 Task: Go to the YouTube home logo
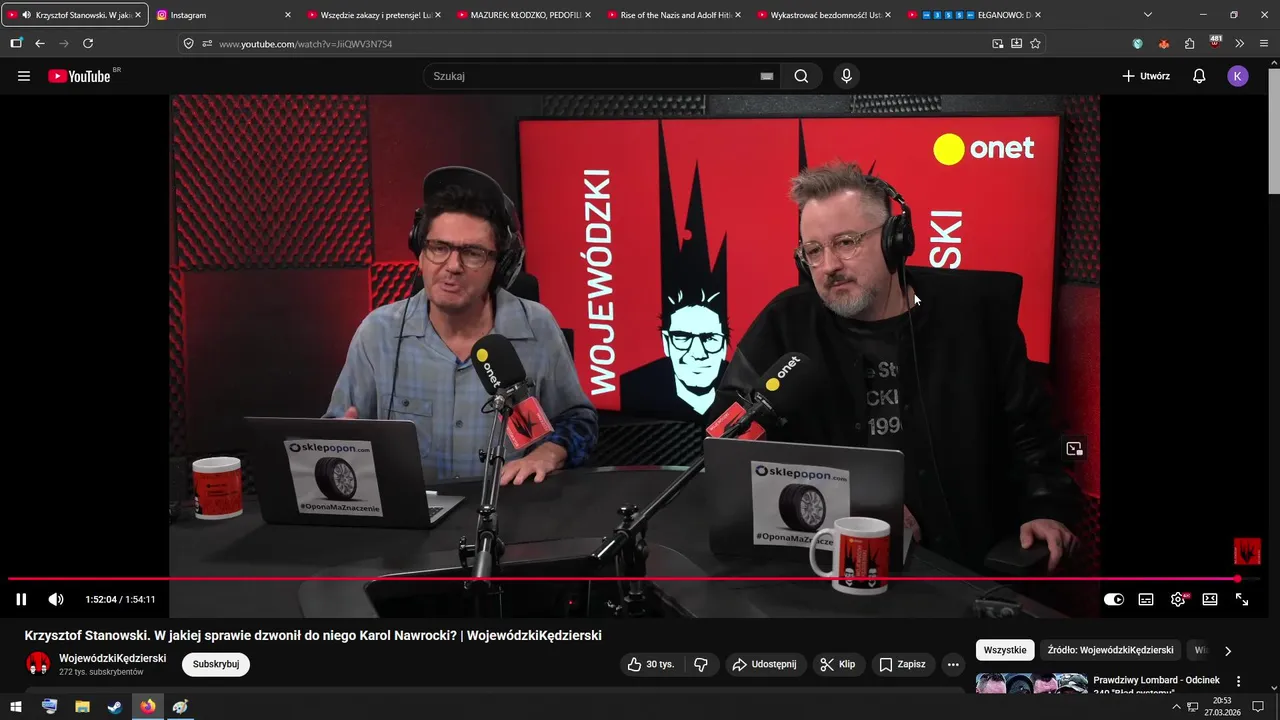79,76
